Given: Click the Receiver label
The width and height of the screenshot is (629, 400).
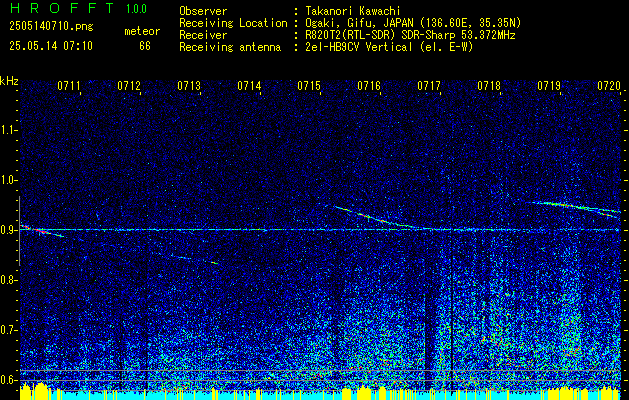Looking at the screenshot, I should click(203, 35).
